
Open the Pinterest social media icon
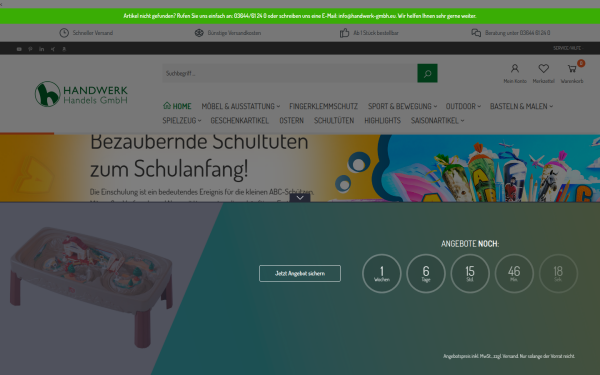coord(30,49)
